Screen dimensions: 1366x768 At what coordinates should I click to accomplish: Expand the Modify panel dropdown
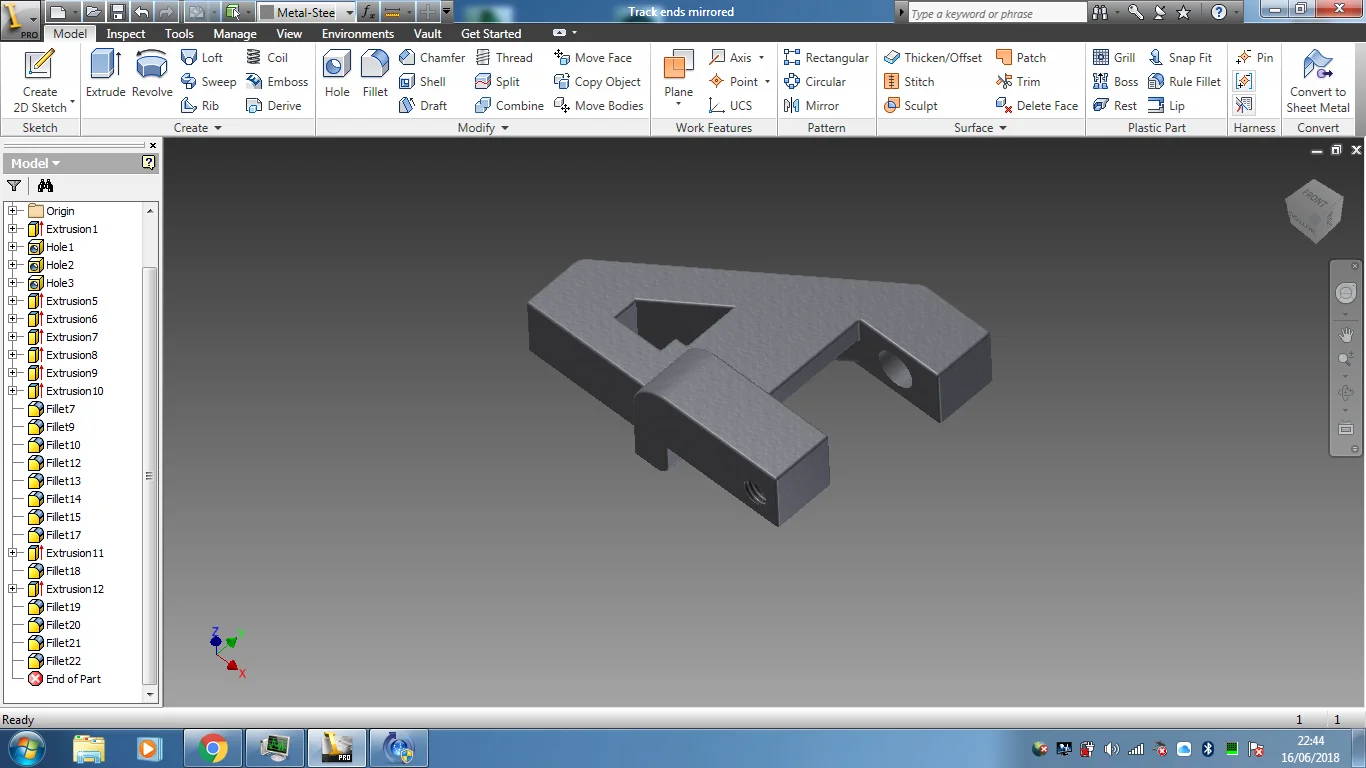coord(505,128)
